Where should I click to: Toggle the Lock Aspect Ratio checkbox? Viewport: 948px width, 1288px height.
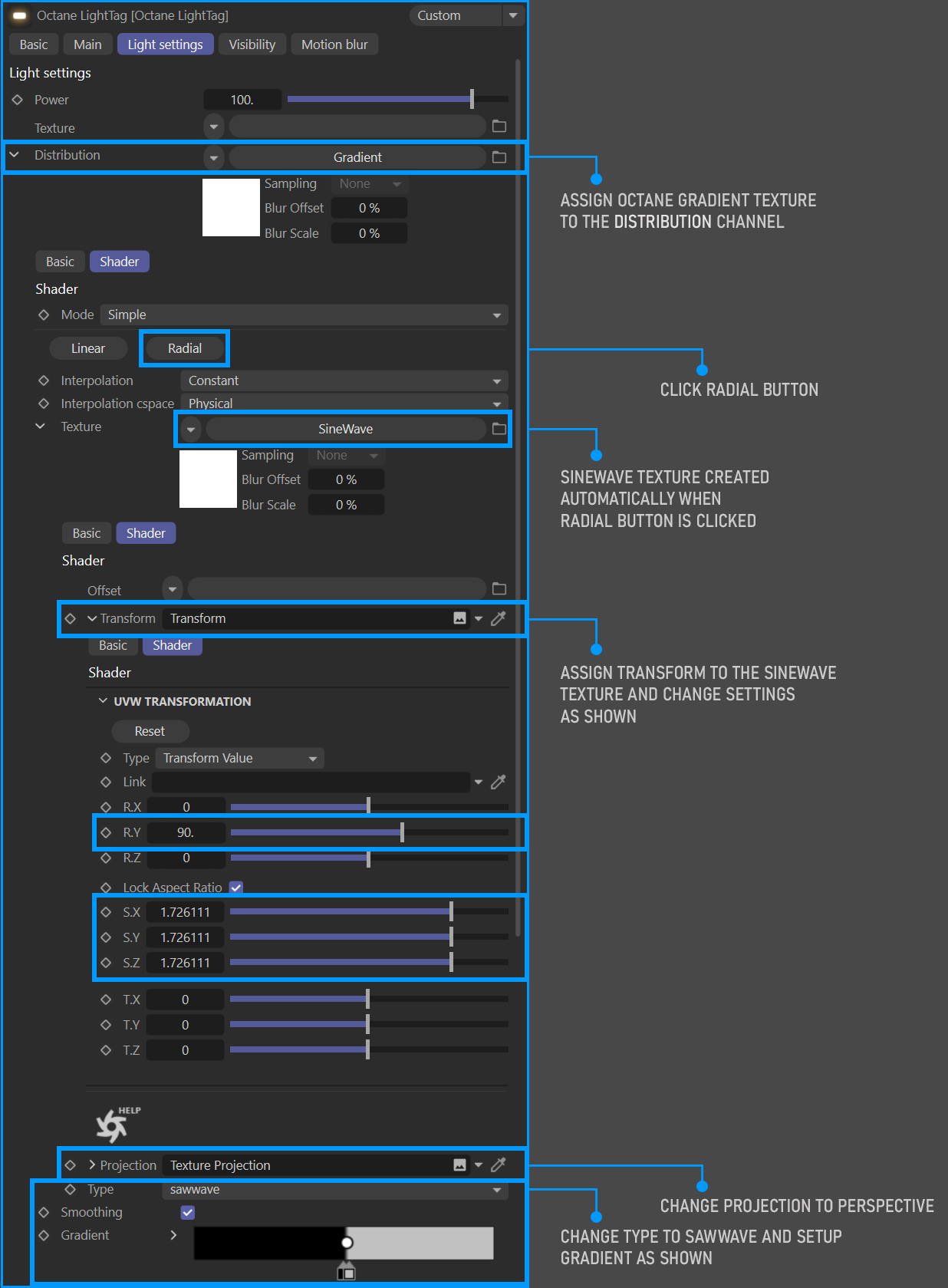236,888
